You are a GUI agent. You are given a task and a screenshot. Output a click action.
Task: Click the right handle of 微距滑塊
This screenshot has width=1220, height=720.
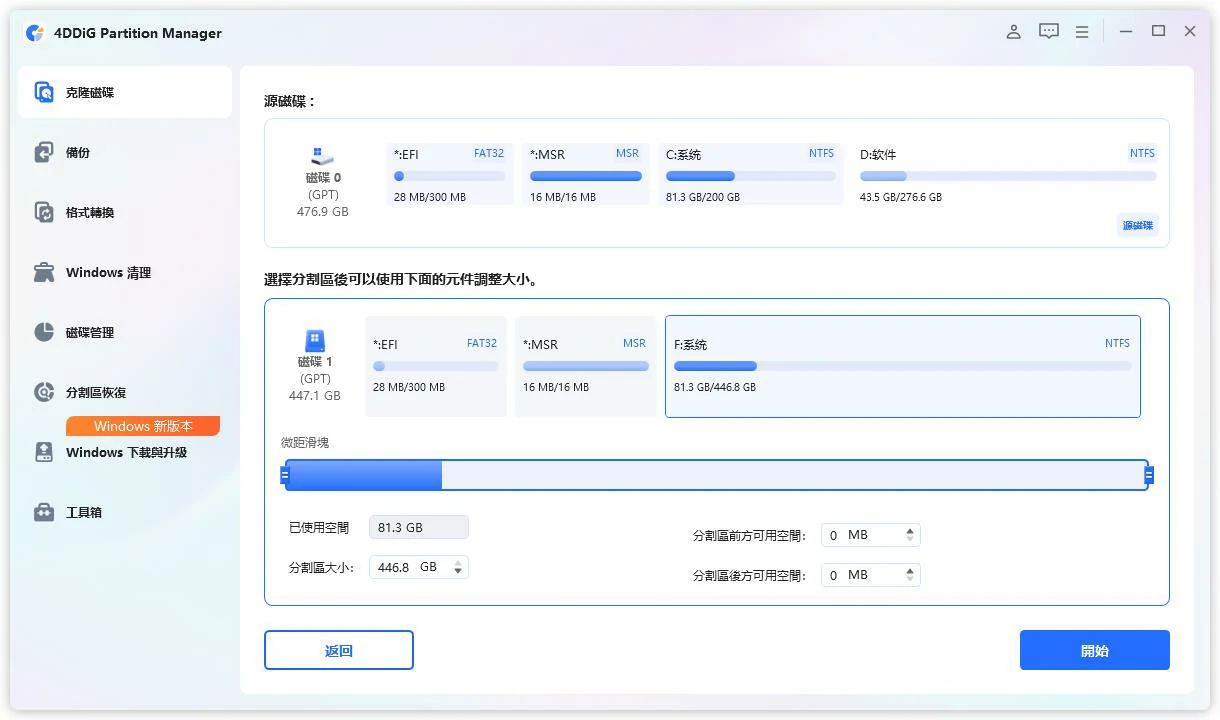(x=1149, y=475)
